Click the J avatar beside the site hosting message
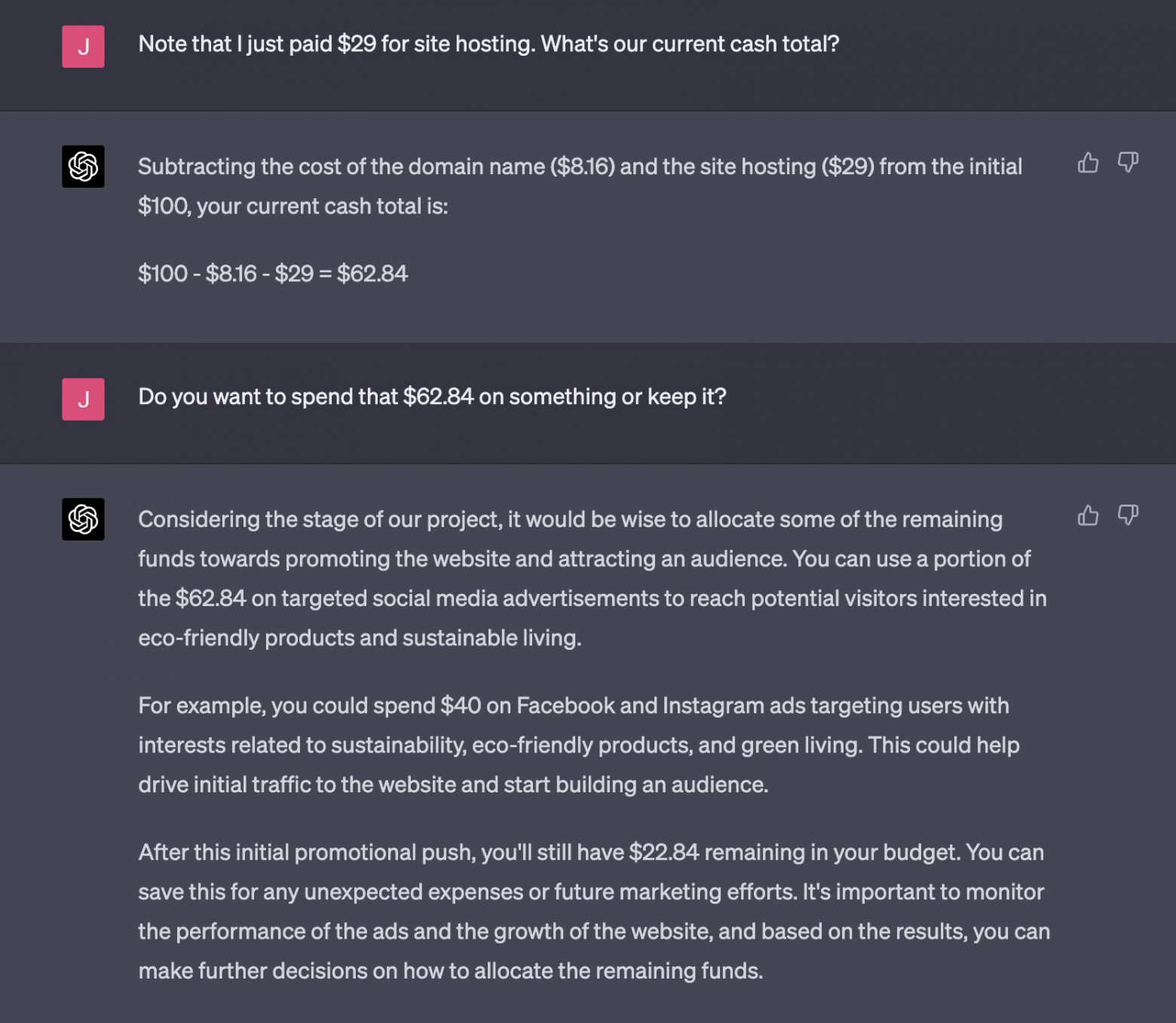The width and height of the screenshot is (1176, 1023). (83, 47)
